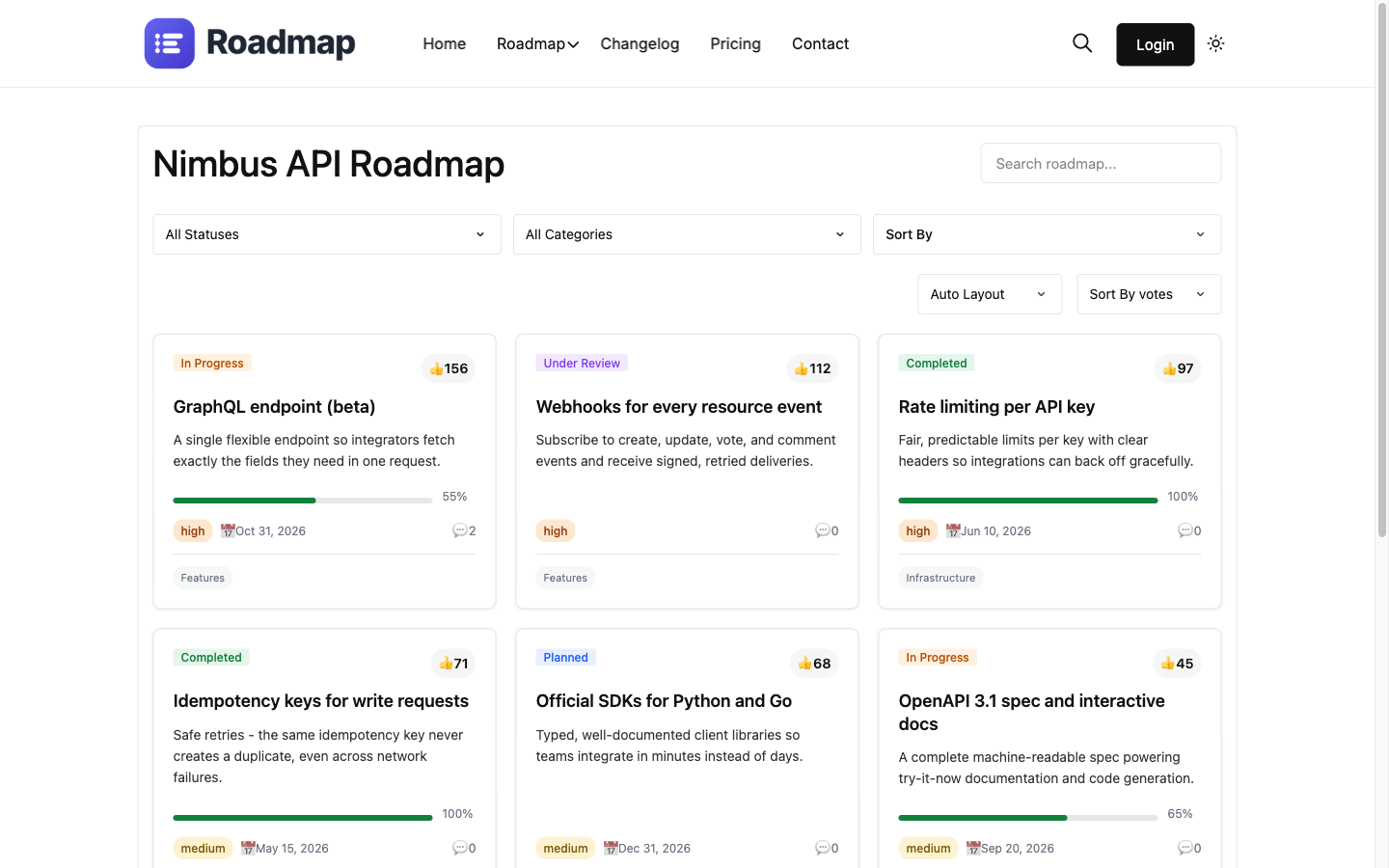
Task: Open OpenAPI 3.1 spec and interactive docs
Action: tap(1032, 713)
